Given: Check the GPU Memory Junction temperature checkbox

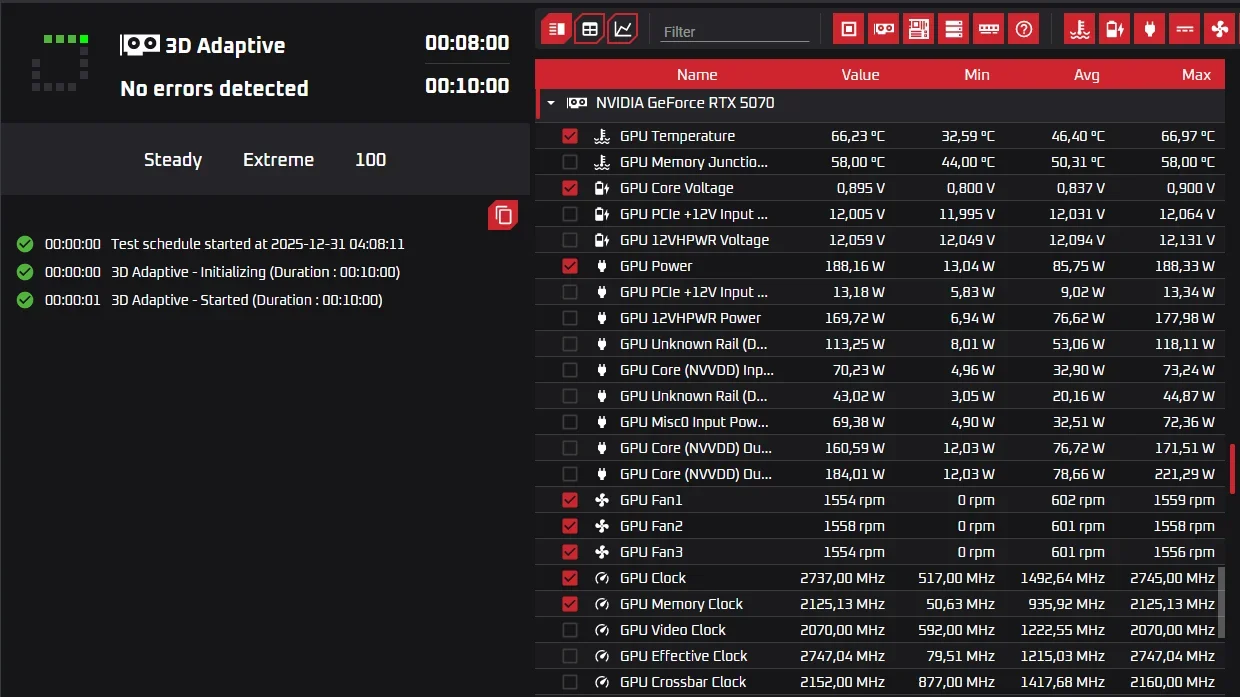Looking at the screenshot, I should pyautogui.click(x=570, y=162).
